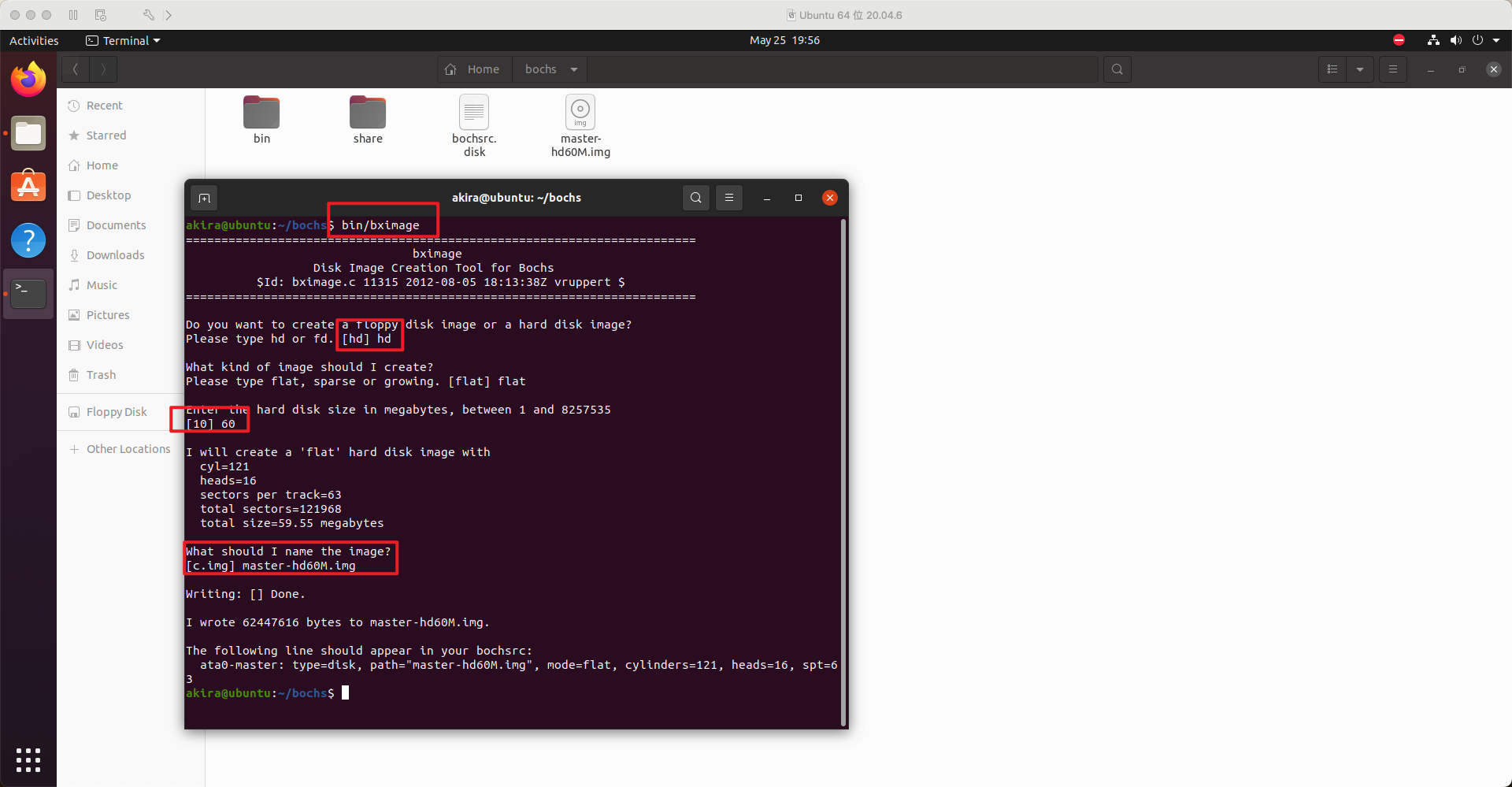Click the ata0-master bochsrc line in terminal
1512x787 pixels.
pyautogui.click(x=512, y=672)
